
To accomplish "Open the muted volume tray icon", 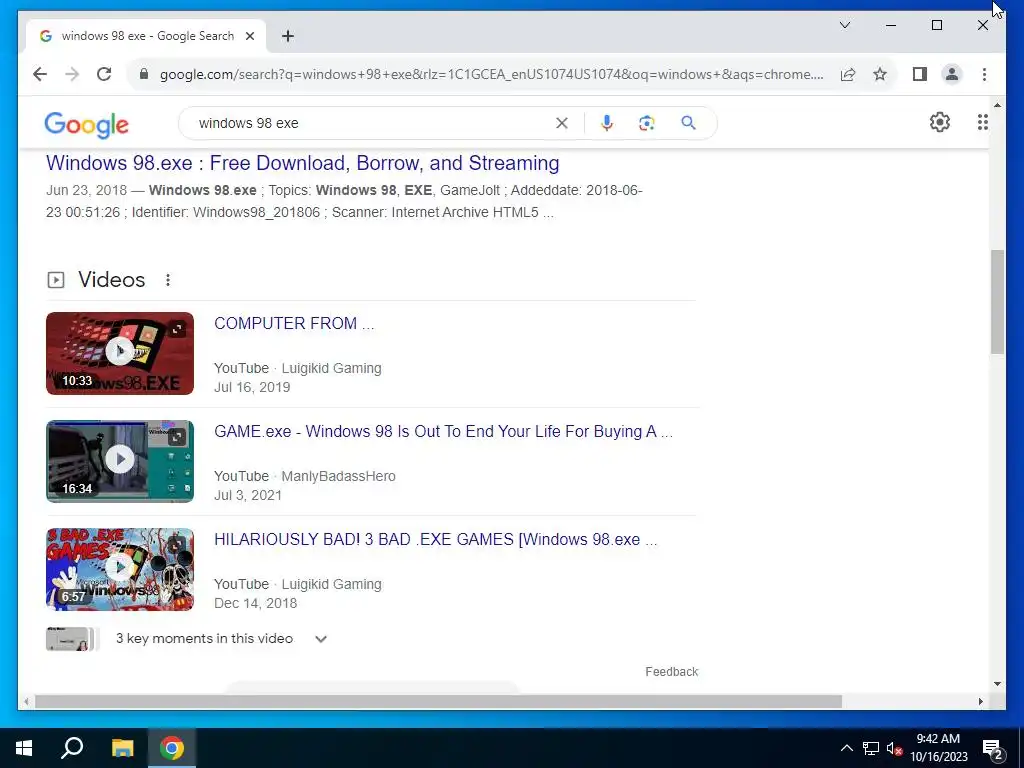I will point(894,748).
